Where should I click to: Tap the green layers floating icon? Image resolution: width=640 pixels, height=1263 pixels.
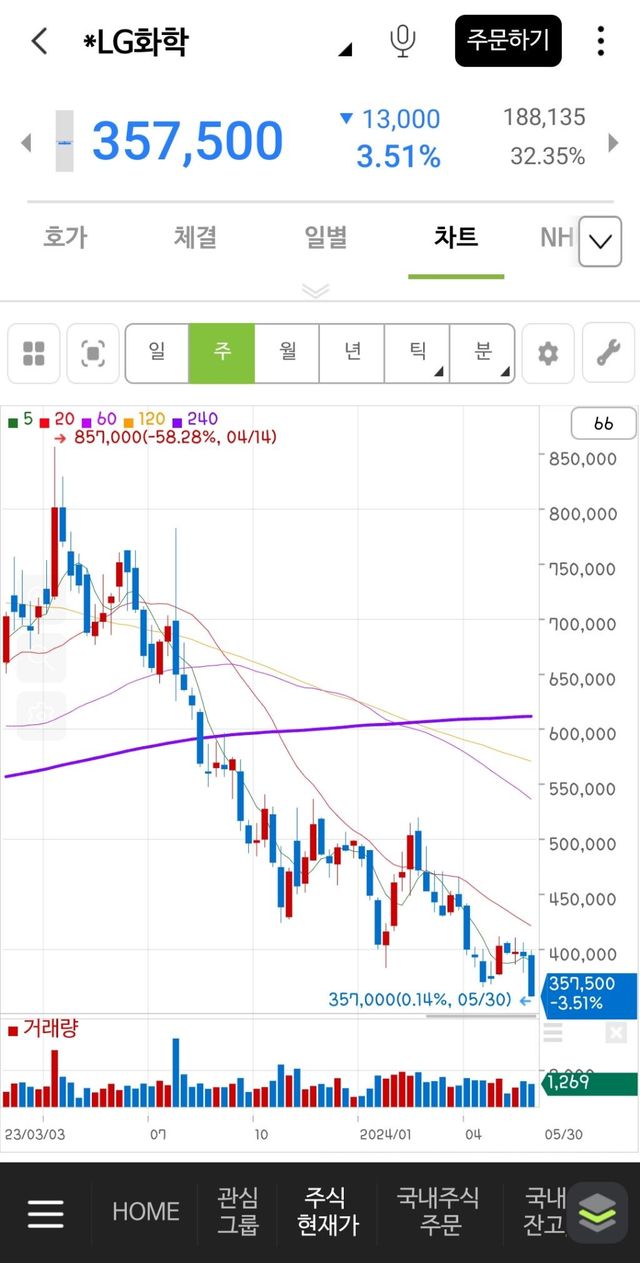pyautogui.click(x=597, y=1212)
